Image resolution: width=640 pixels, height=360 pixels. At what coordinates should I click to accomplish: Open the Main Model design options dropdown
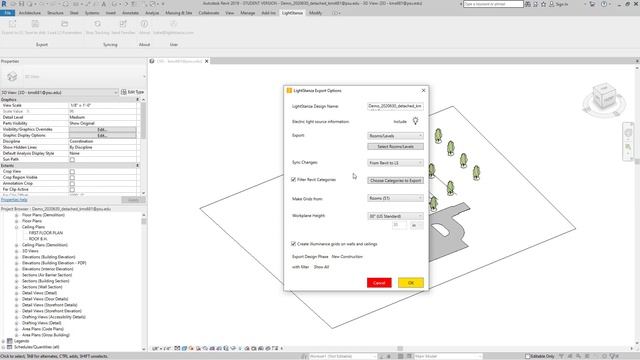tap(448, 356)
